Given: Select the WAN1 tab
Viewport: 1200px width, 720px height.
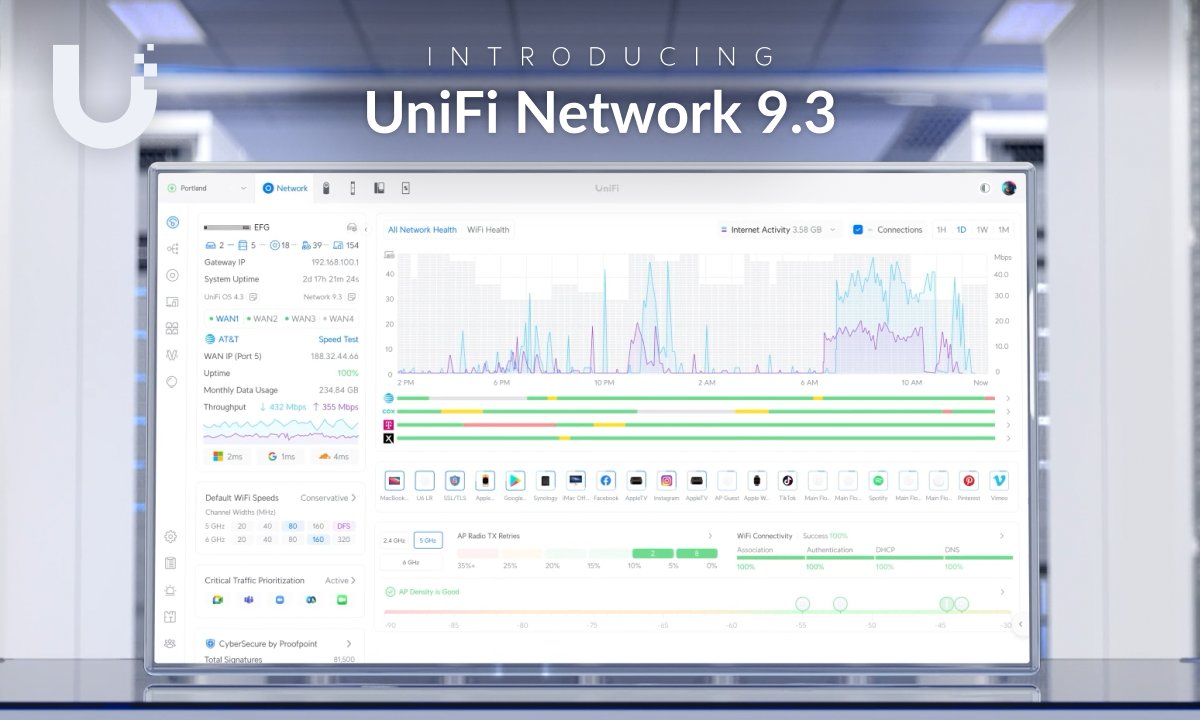Looking at the screenshot, I should [x=226, y=319].
